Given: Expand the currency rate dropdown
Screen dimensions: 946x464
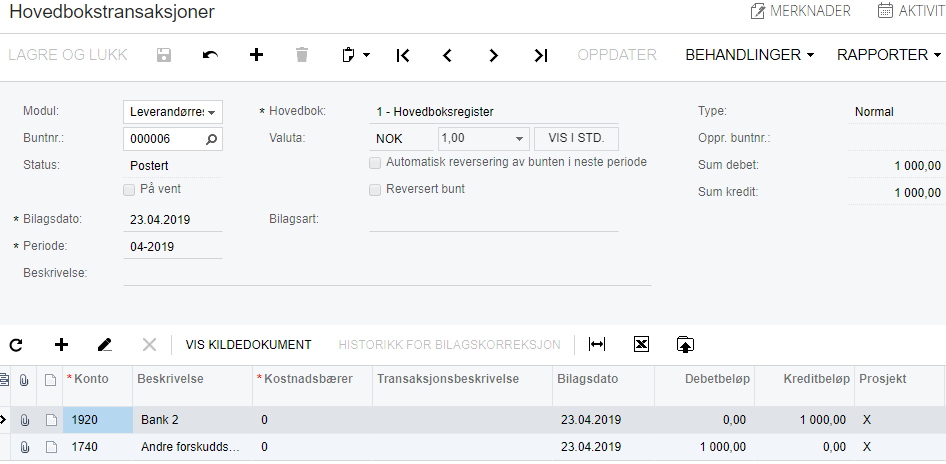Looking at the screenshot, I should pyautogui.click(x=520, y=139).
